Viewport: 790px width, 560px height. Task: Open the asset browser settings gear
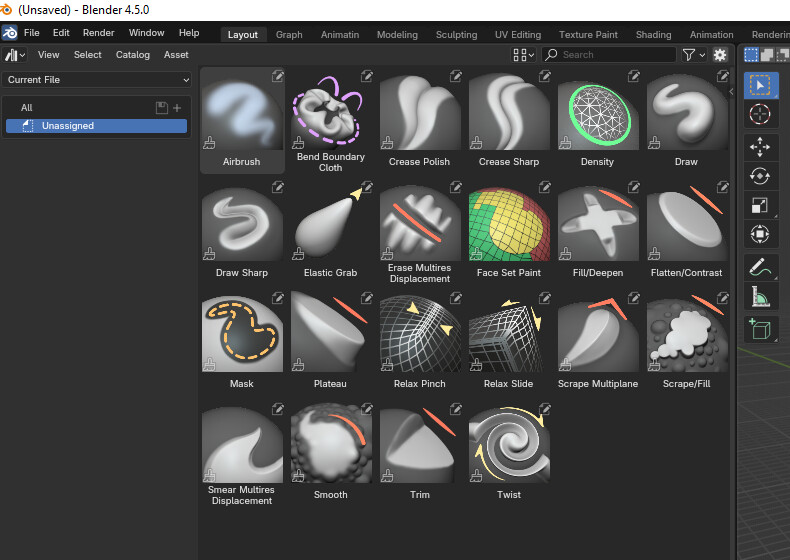pyautogui.click(x=720, y=54)
